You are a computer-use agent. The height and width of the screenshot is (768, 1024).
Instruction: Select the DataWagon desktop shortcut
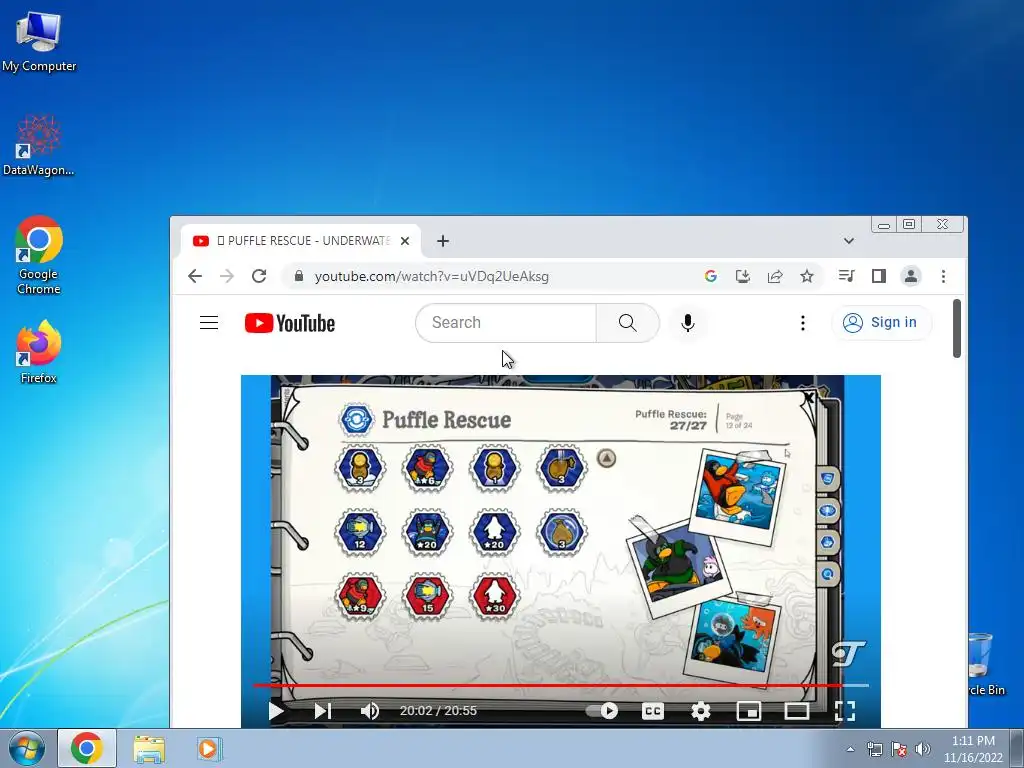tap(39, 145)
